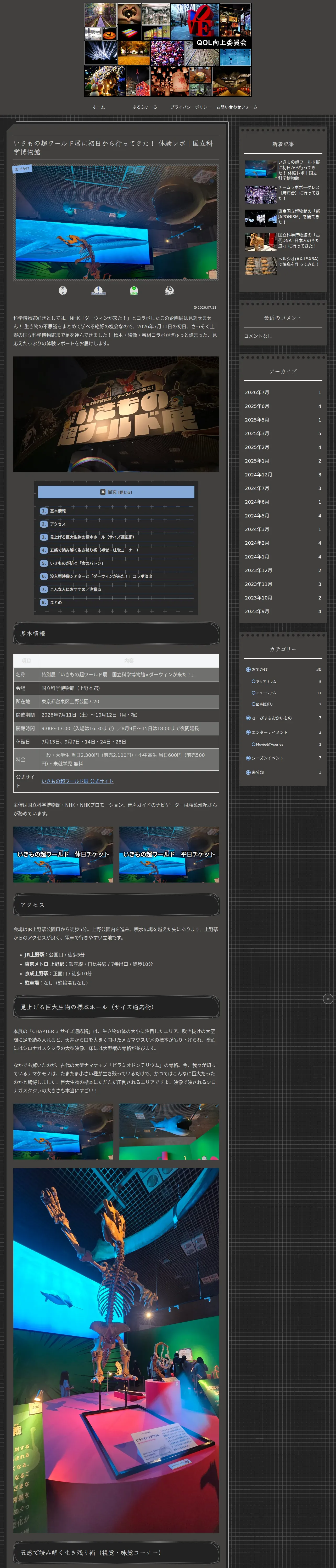The image size is (336, 1568).
Task: Copy the article link with コピー icon
Action: 170,290
